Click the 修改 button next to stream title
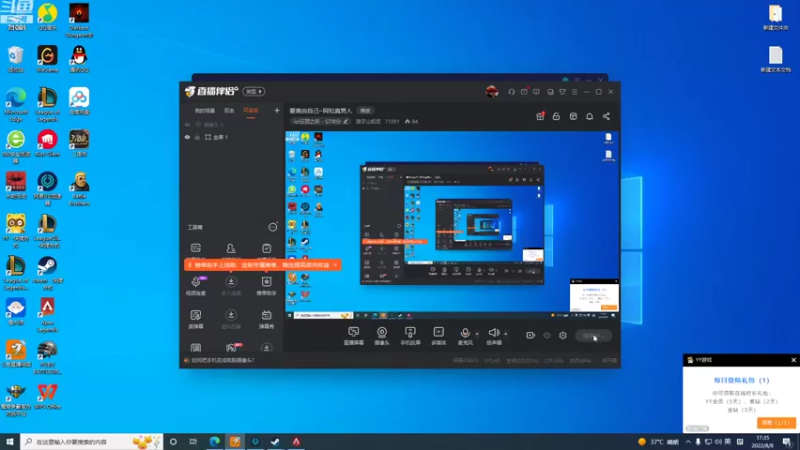Image resolution: width=800 pixels, height=450 pixels. (365, 111)
